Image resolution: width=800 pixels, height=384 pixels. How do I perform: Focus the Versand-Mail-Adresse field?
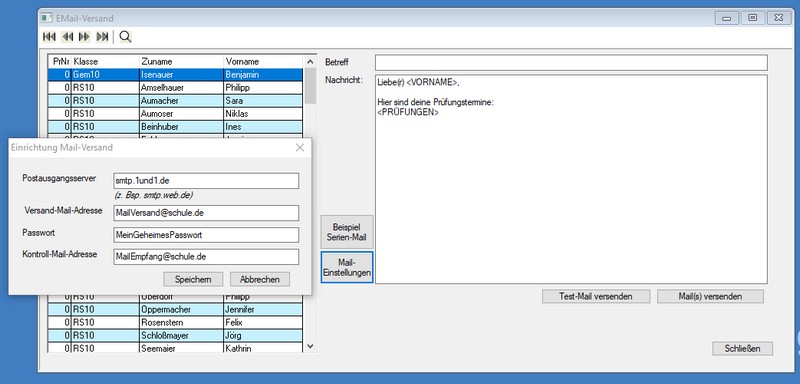pos(206,213)
